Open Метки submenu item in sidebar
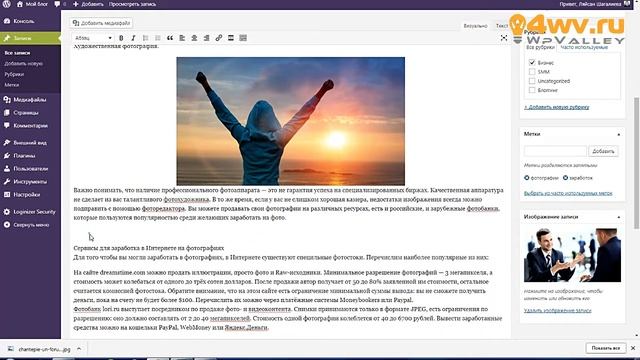Image resolution: width=640 pixels, height=360 pixels. [x=11, y=85]
